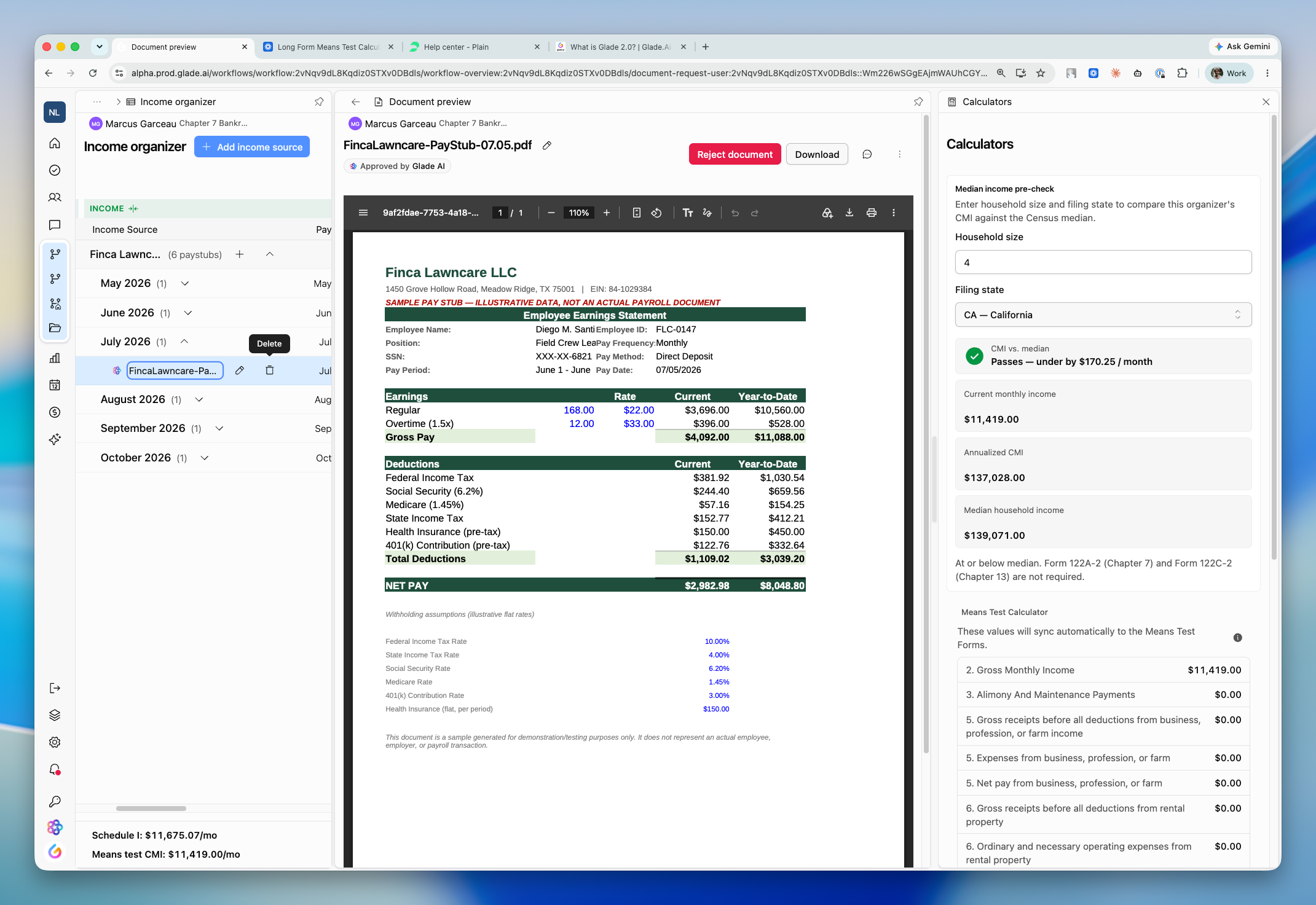Image resolution: width=1316 pixels, height=905 pixels.
Task: Click the Download button
Action: (817, 154)
